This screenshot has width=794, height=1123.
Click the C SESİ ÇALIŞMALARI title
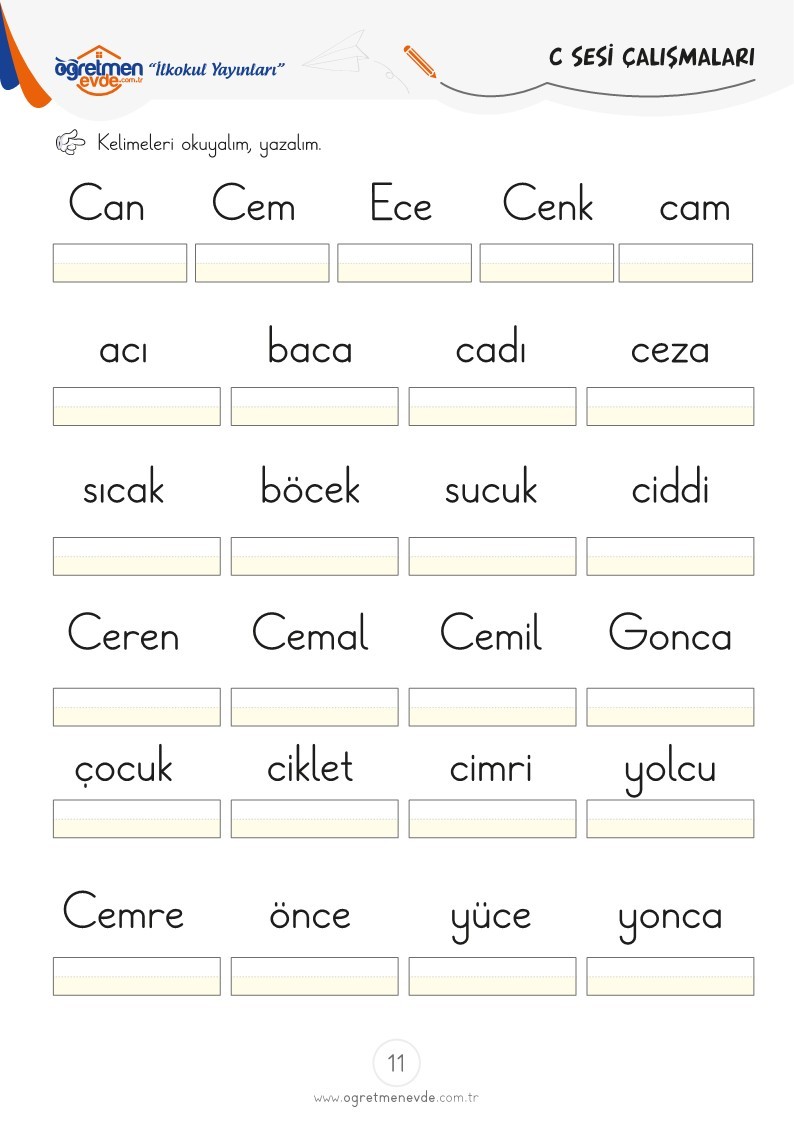(652, 57)
